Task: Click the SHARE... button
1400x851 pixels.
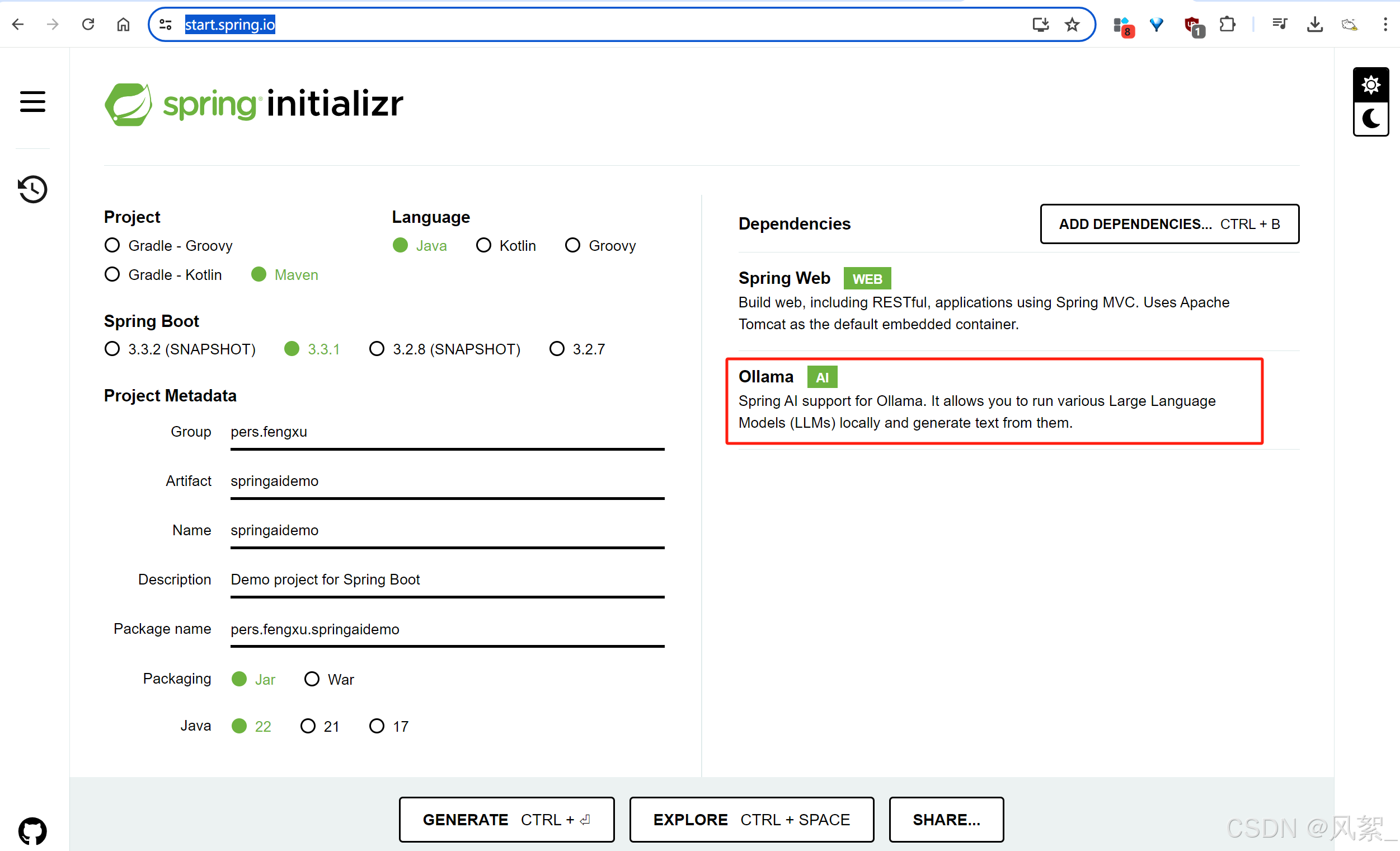Action: tap(947, 820)
